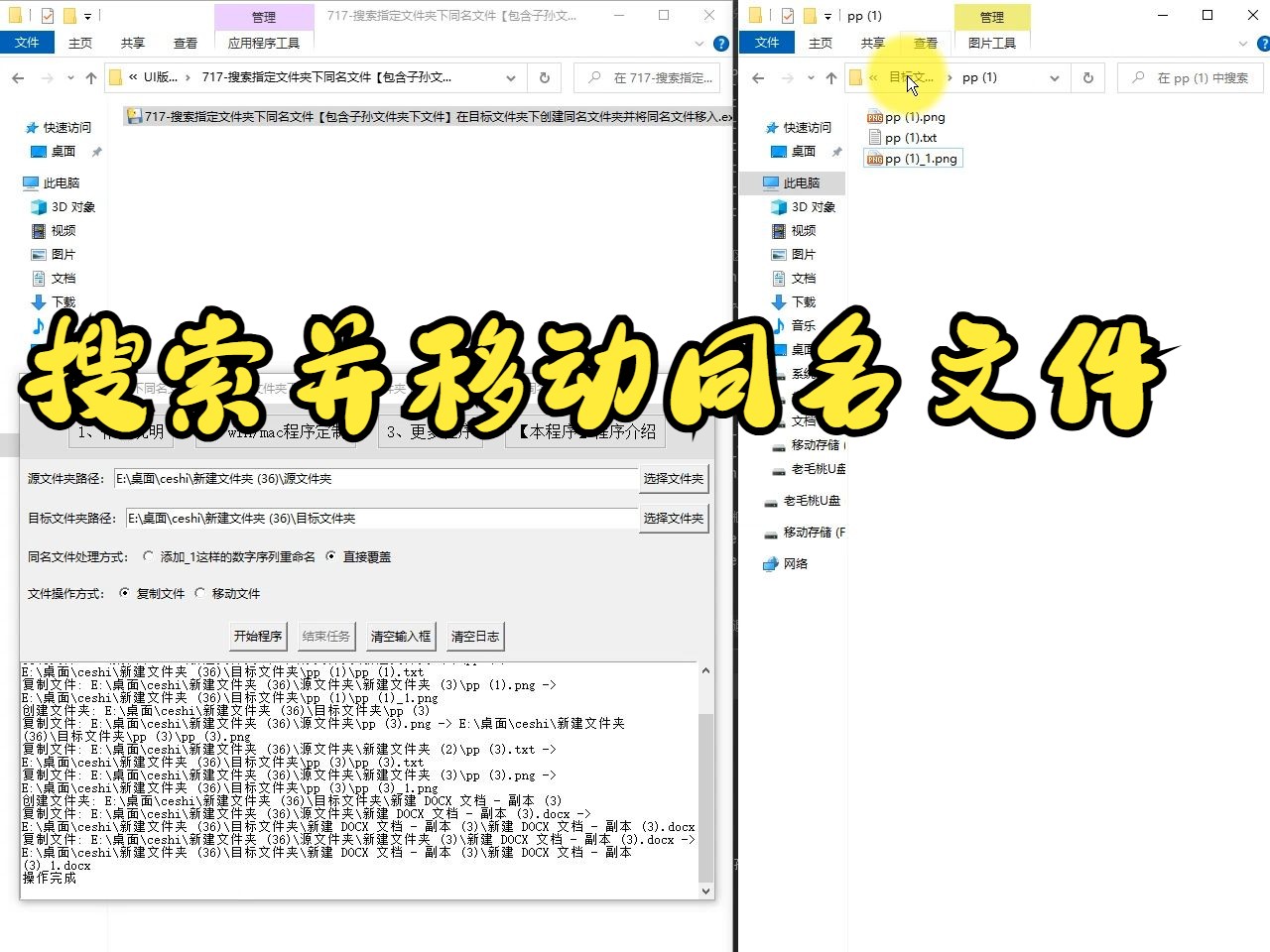Select 移动文件 radio option
1270x952 pixels.
tap(227, 593)
